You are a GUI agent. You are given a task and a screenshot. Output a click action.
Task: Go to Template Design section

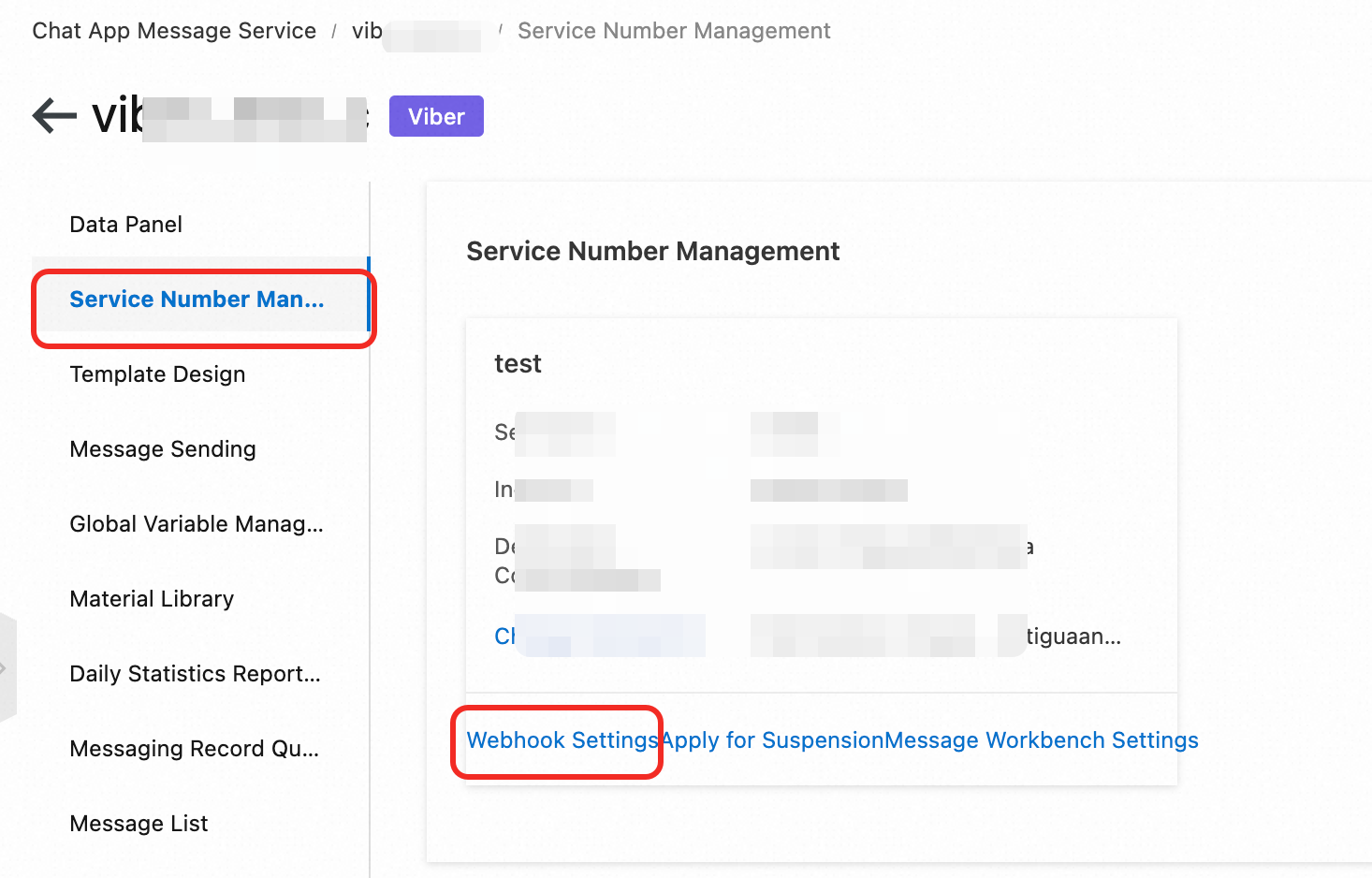click(156, 373)
